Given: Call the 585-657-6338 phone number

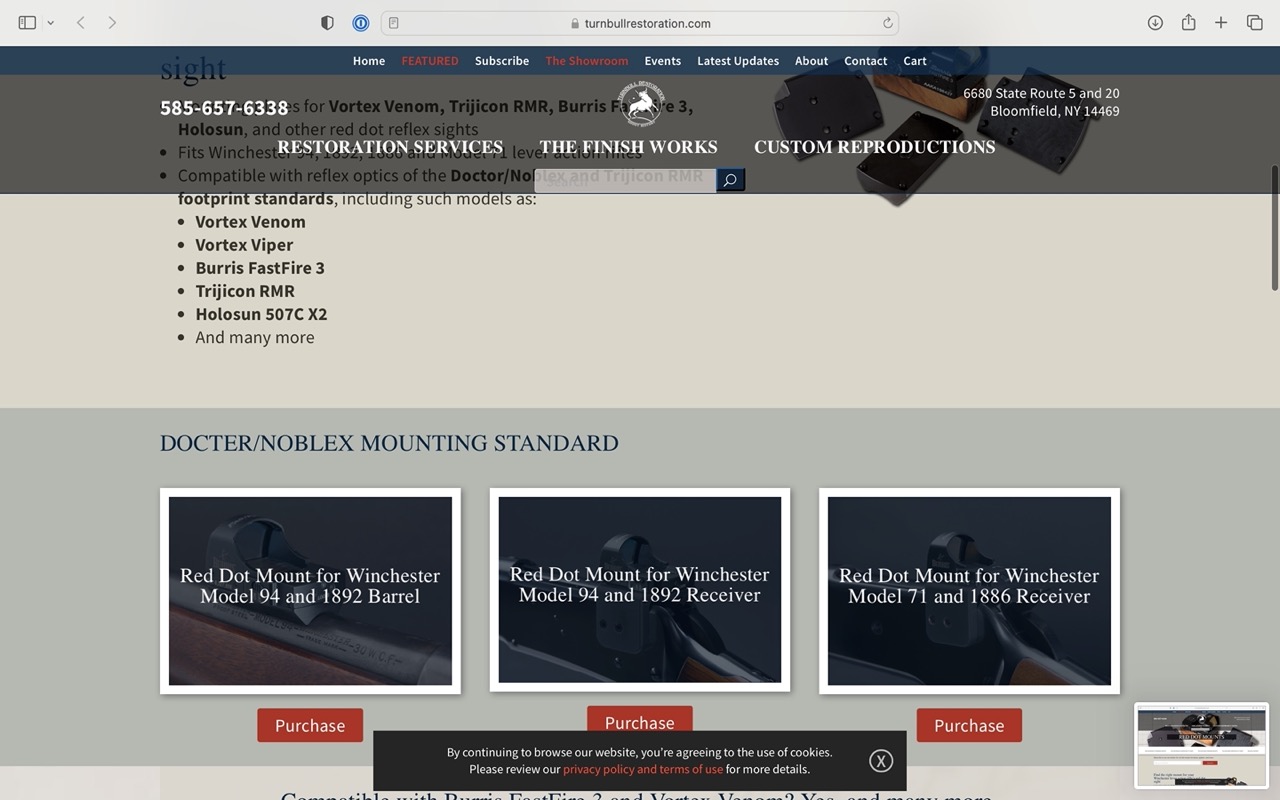Looking at the screenshot, I should click(224, 108).
